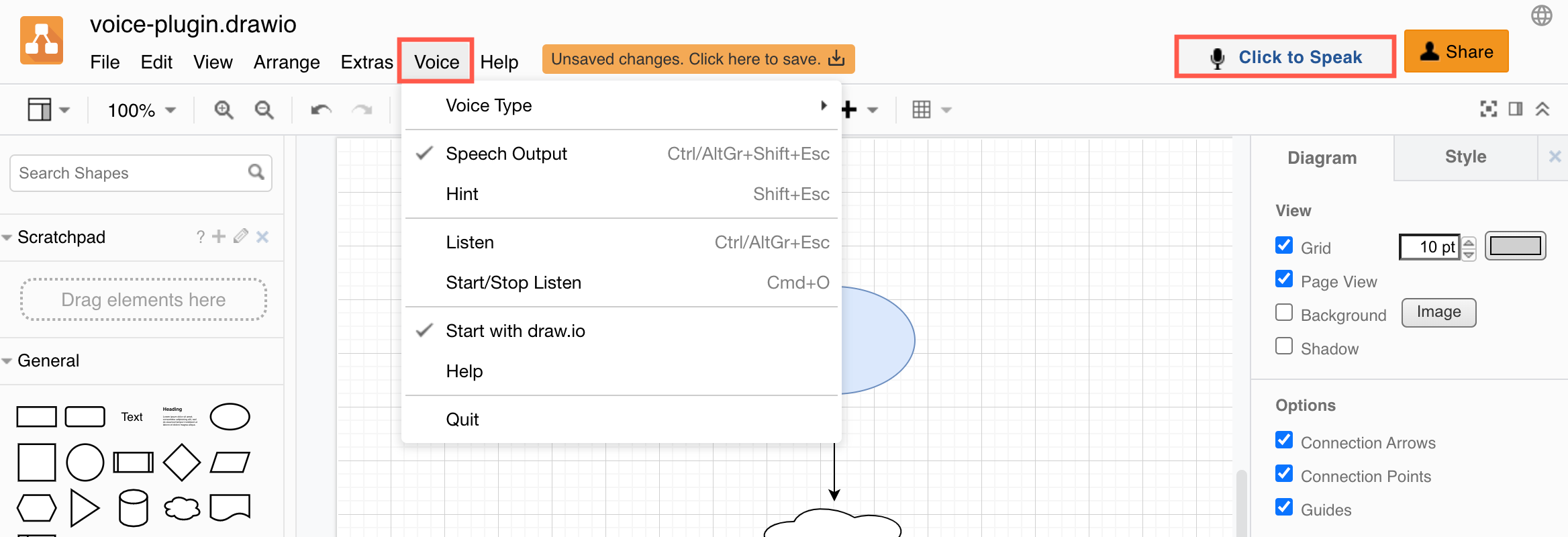
Task: Collapse the Scratchpad section
Action: point(7,238)
